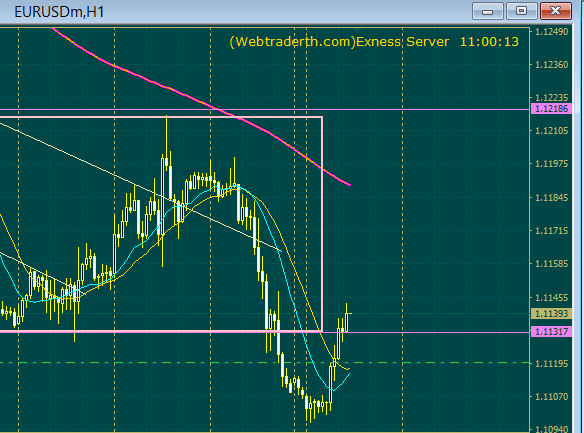
Task: Select the 1.12186 pink price label
Action: click(551, 109)
